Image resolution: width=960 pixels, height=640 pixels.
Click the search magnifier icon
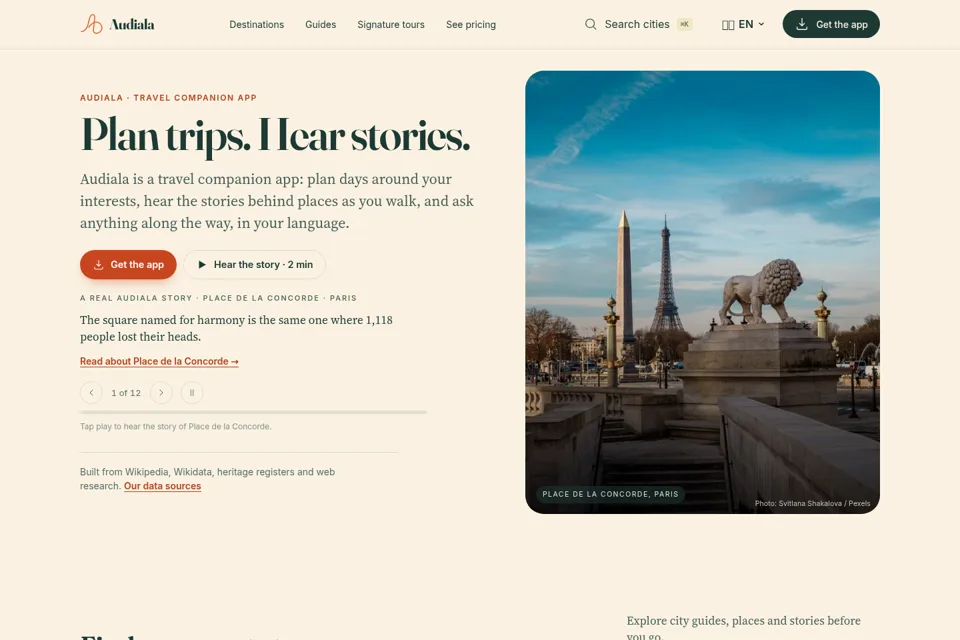coord(590,24)
